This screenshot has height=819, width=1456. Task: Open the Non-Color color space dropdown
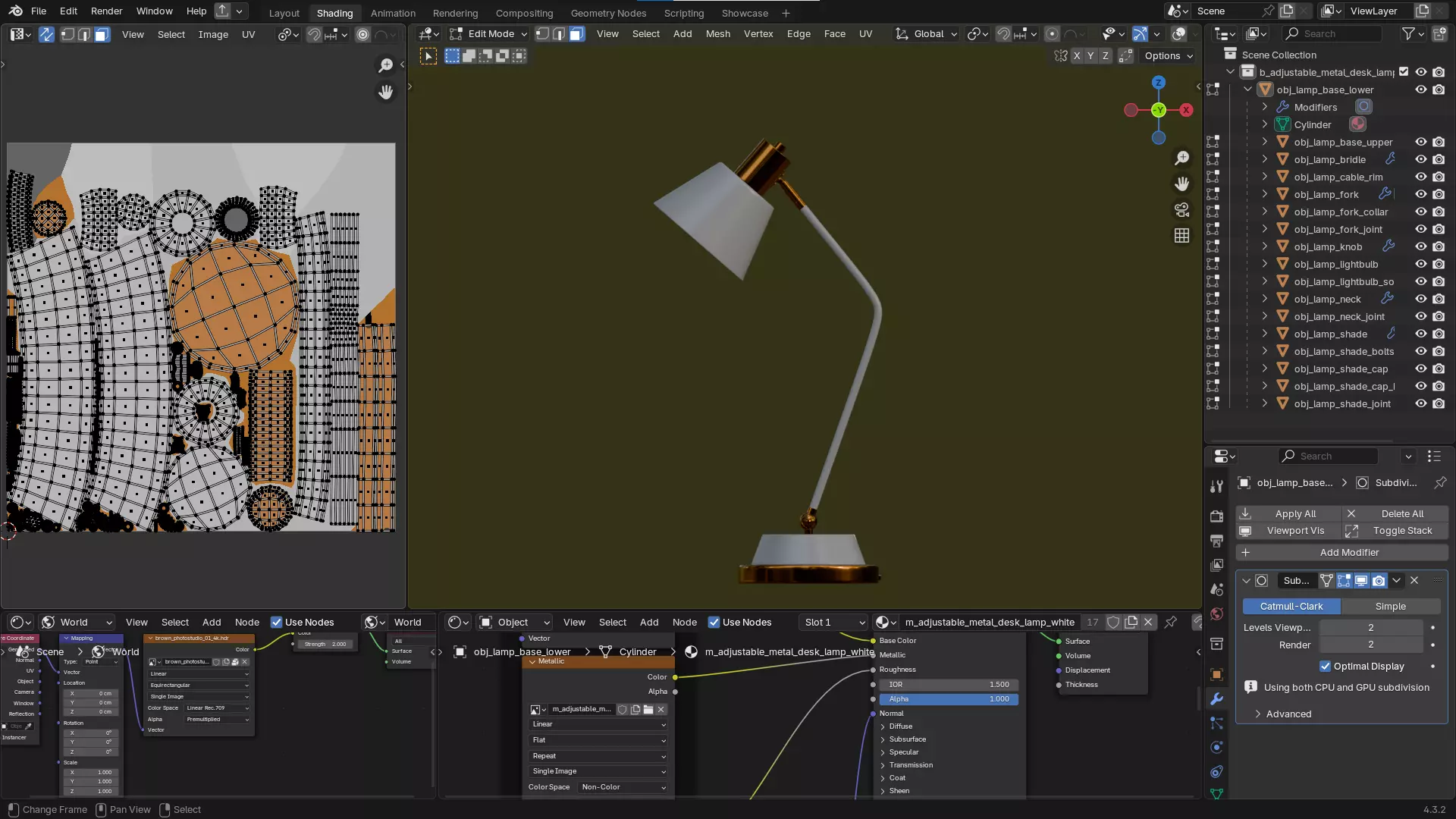pyautogui.click(x=623, y=787)
